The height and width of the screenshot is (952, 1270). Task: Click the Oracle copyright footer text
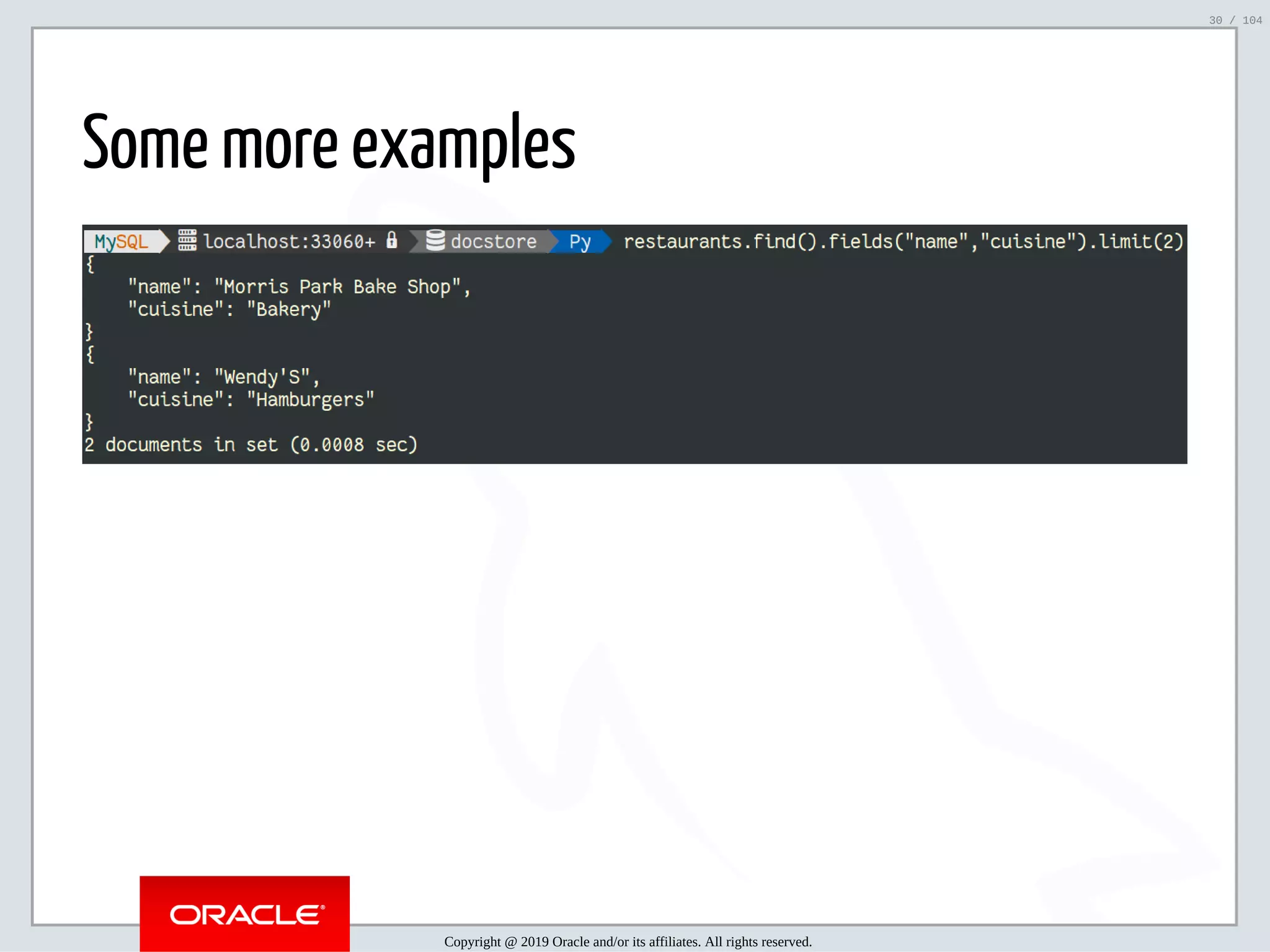pos(628,941)
